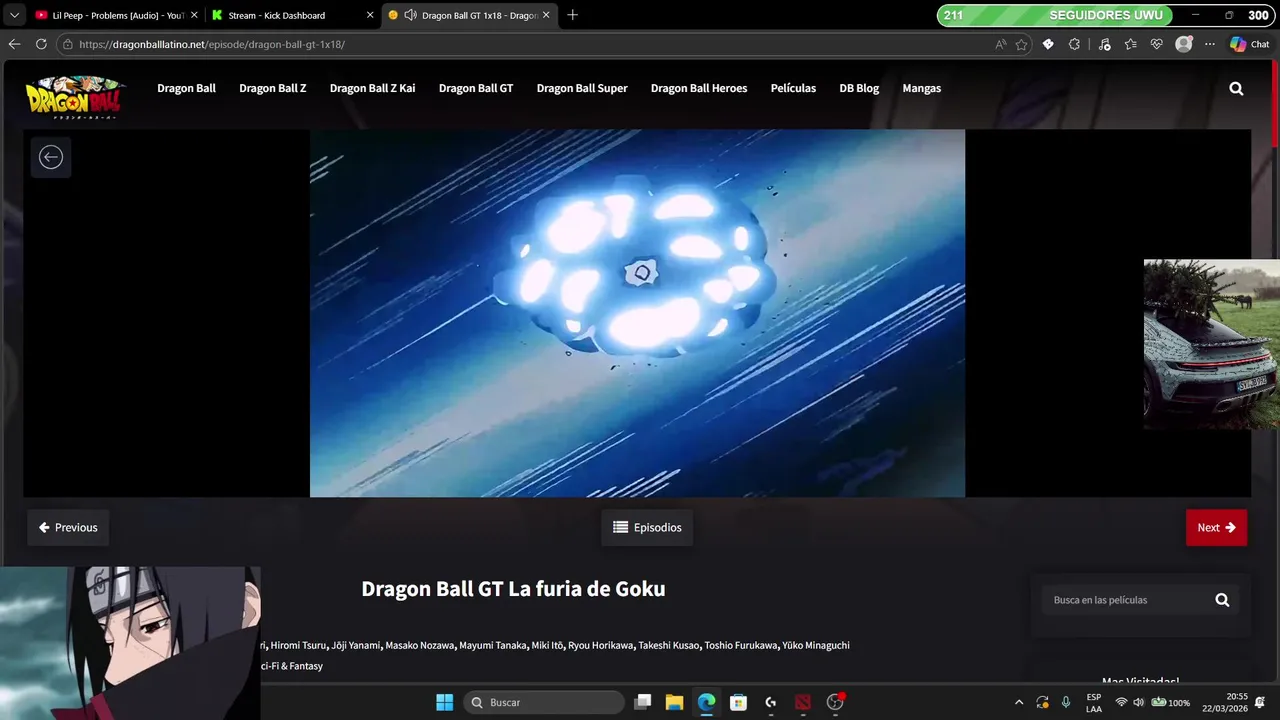Open Ryou Horikawa cast link
This screenshot has width=1280, height=720.
point(601,645)
